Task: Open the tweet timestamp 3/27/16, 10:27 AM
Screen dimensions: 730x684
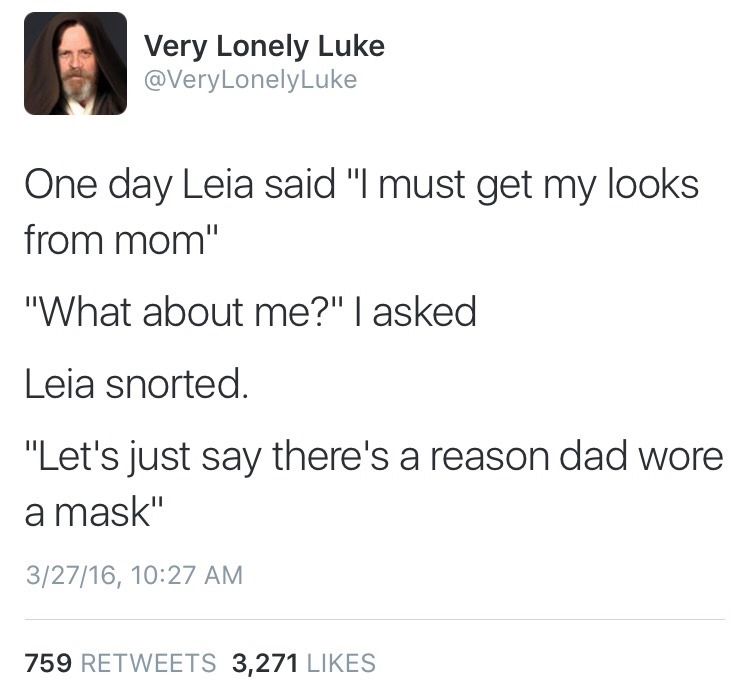Action: (135, 575)
